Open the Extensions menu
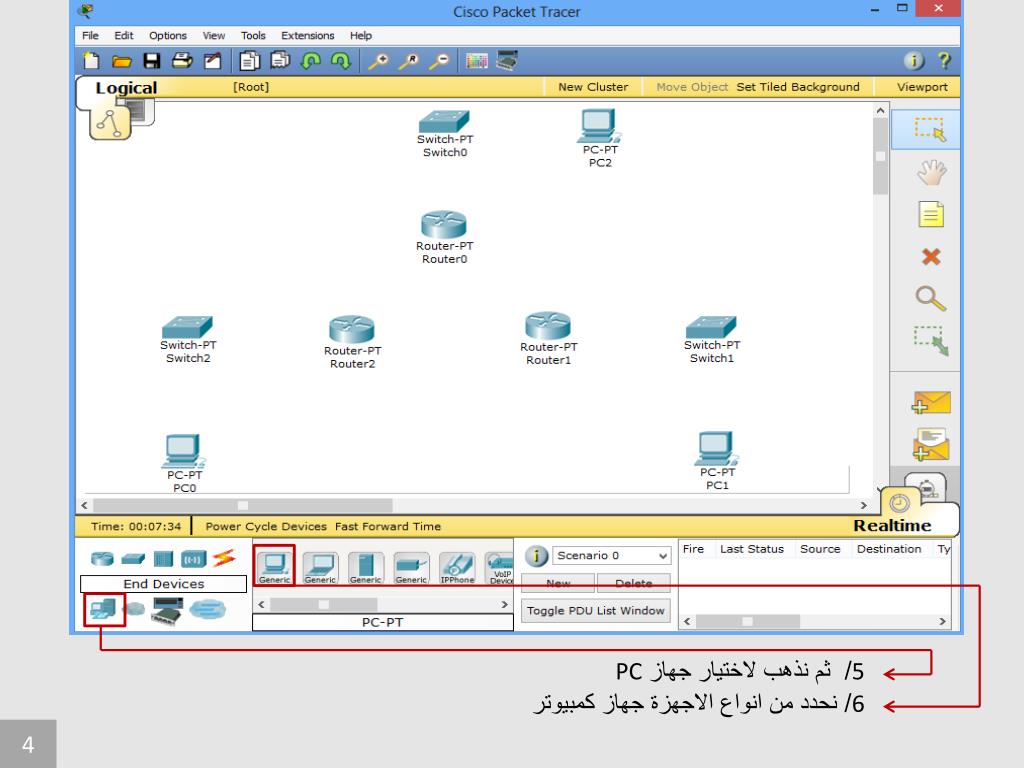This screenshot has width=1024, height=768. coord(308,35)
